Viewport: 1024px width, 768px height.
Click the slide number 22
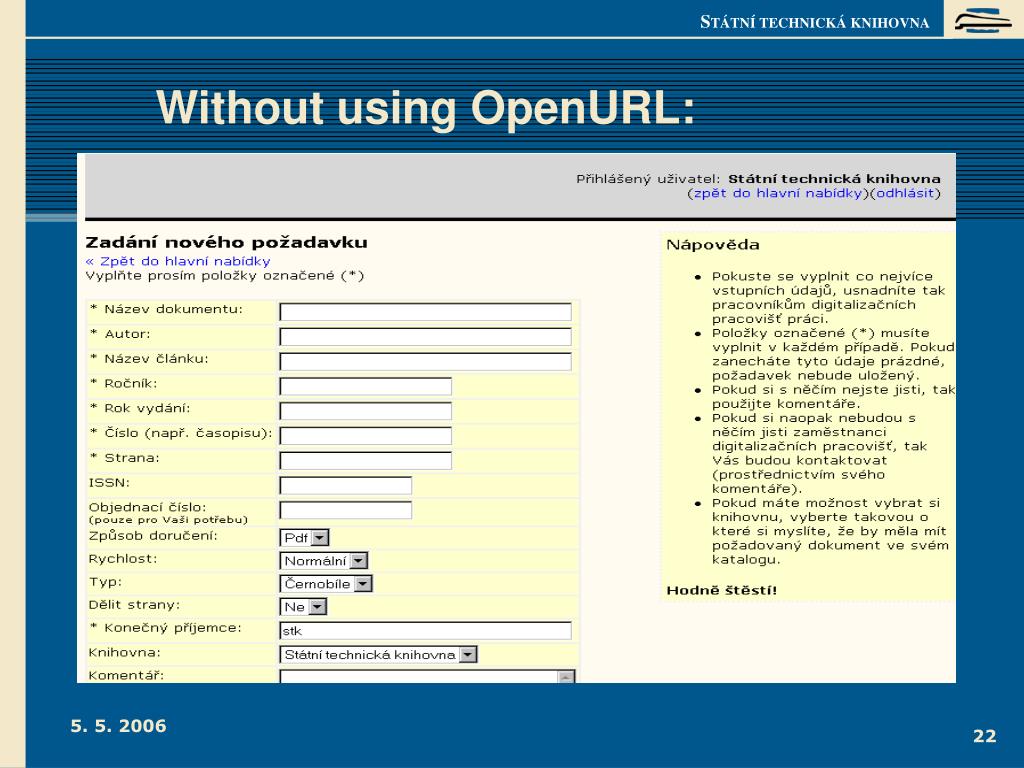click(984, 736)
